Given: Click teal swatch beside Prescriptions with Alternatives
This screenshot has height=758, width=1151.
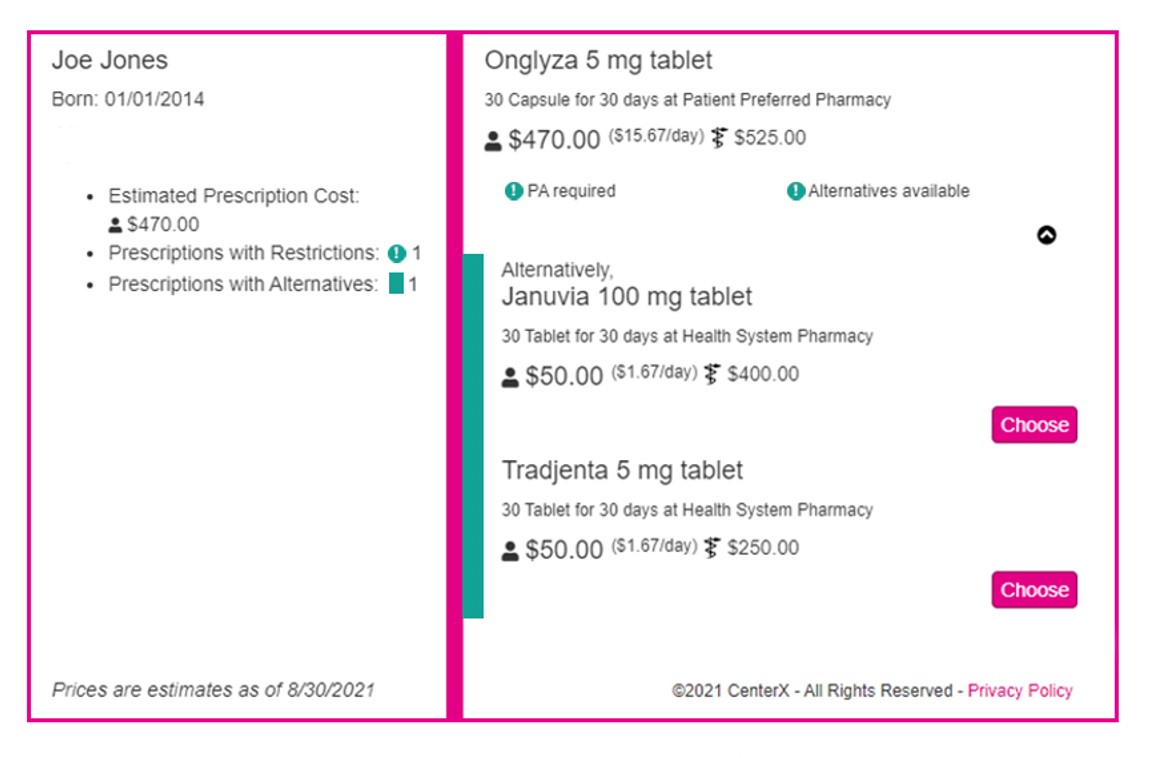Looking at the screenshot, I should pos(396,284).
